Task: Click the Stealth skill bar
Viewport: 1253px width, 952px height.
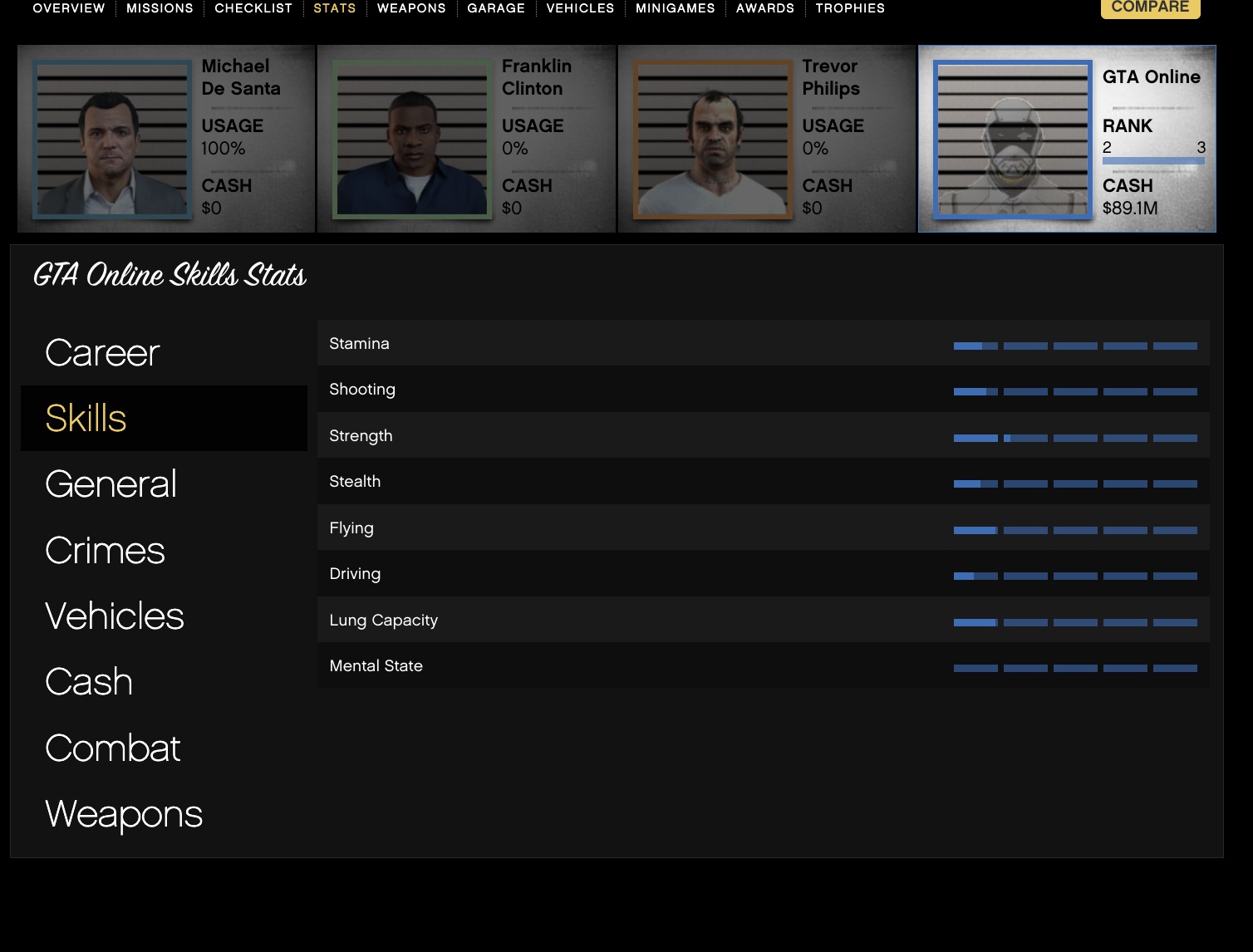Action: [1075, 483]
